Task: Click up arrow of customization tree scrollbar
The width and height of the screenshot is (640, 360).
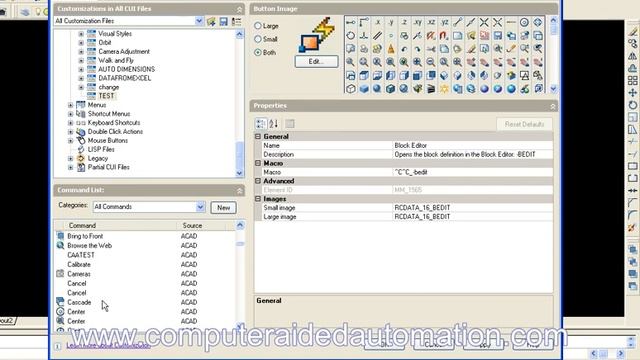Action: tap(240, 34)
